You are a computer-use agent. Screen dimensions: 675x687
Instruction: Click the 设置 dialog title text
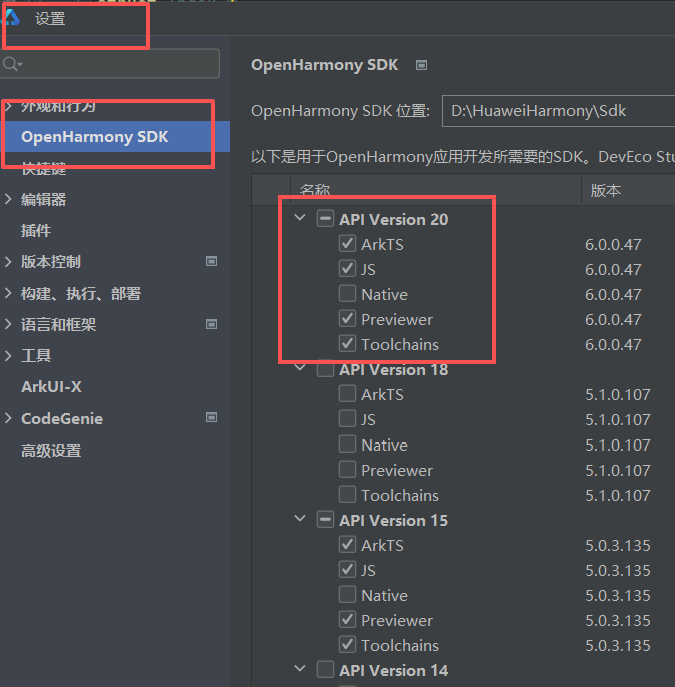click(x=50, y=19)
